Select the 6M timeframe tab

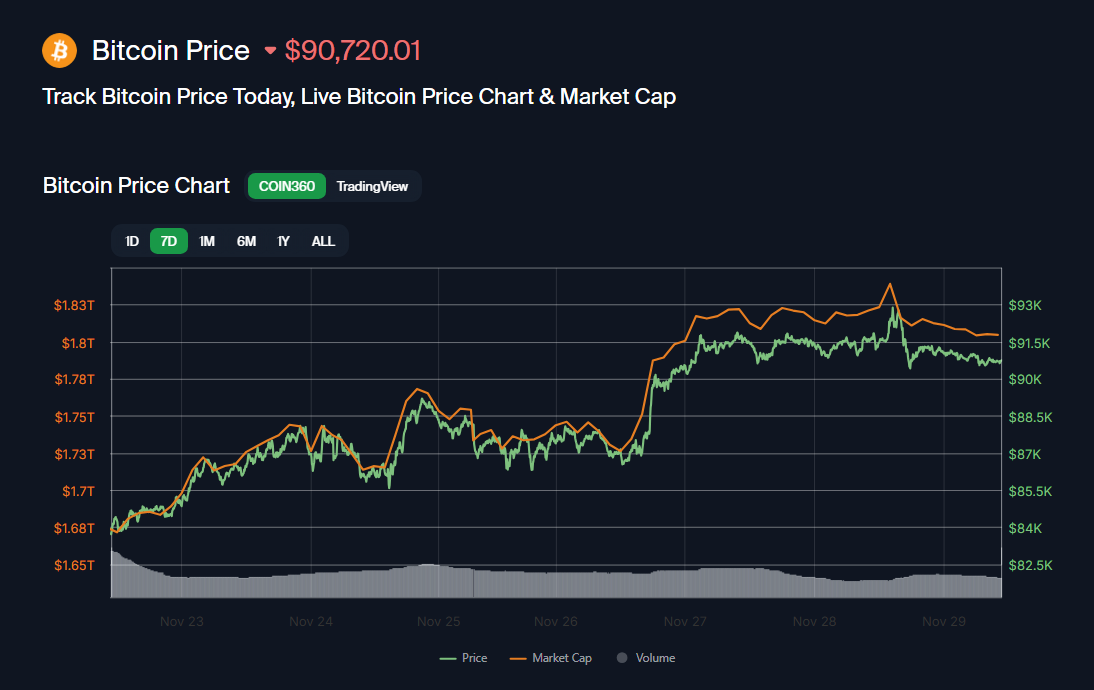click(x=245, y=241)
